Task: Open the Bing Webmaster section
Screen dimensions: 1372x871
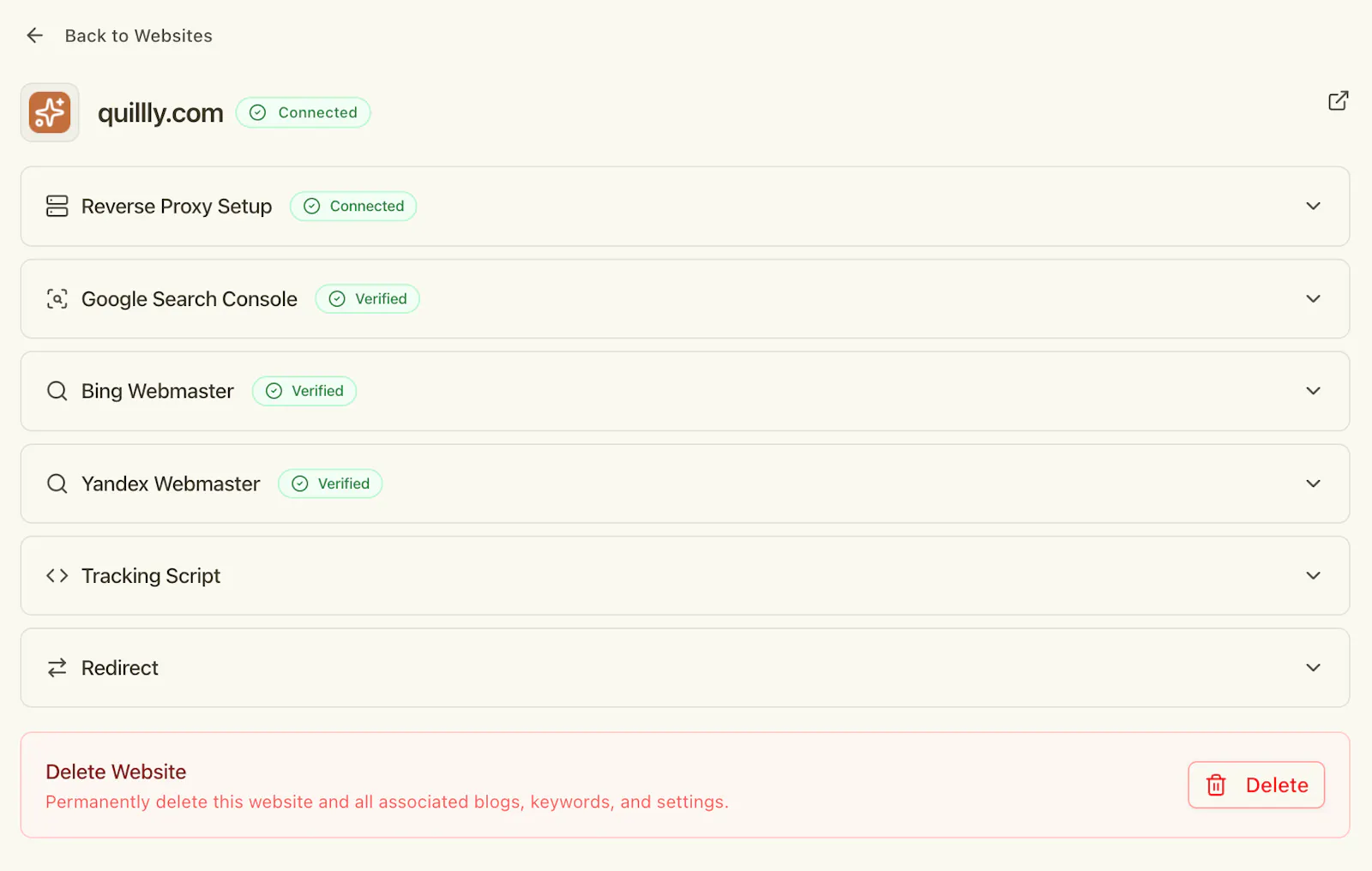Action: (x=685, y=391)
